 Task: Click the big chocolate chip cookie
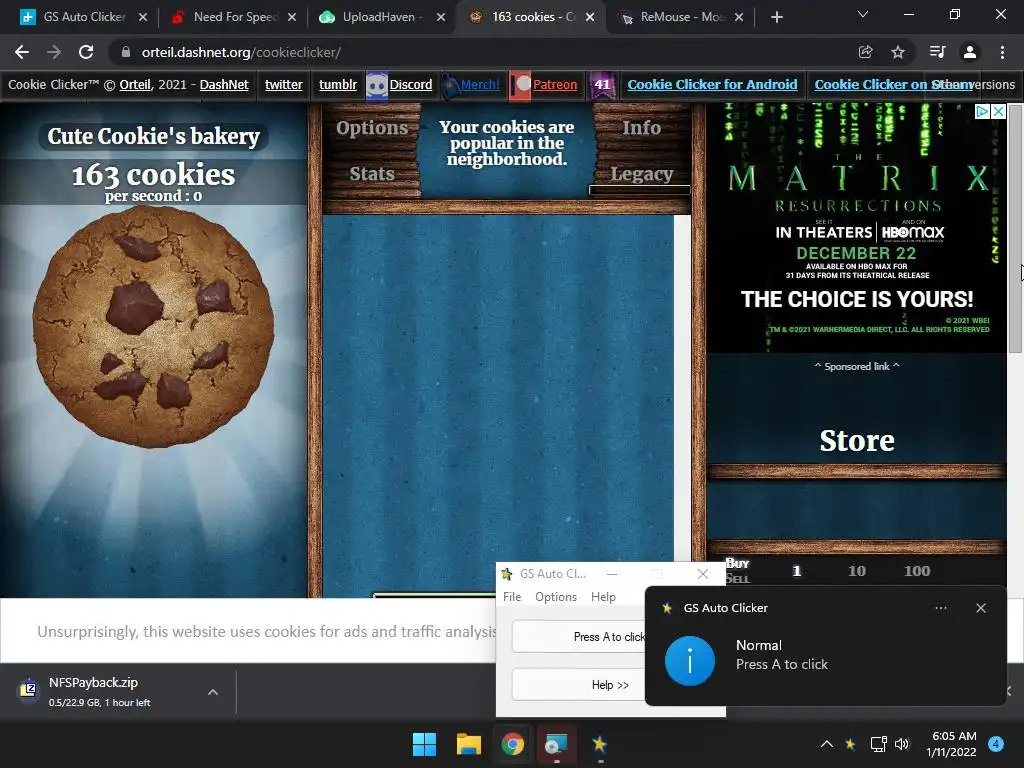[153, 327]
